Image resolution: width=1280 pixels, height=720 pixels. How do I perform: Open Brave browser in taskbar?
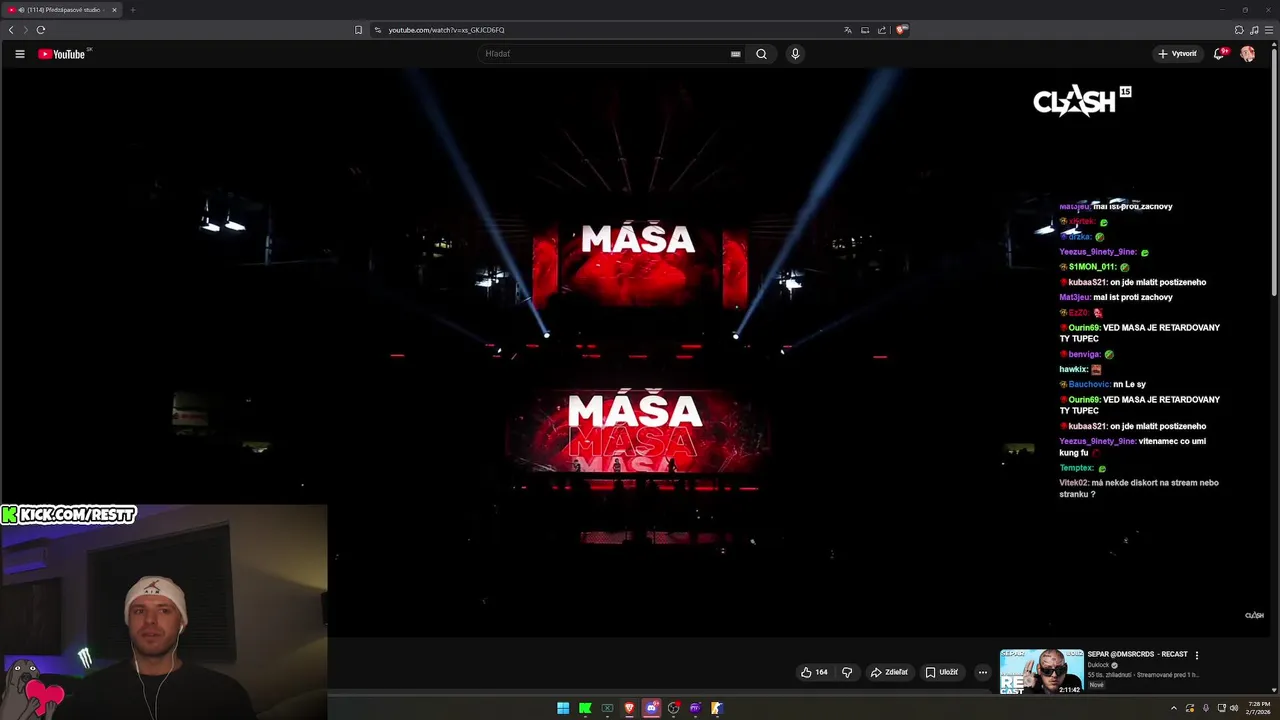click(629, 708)
